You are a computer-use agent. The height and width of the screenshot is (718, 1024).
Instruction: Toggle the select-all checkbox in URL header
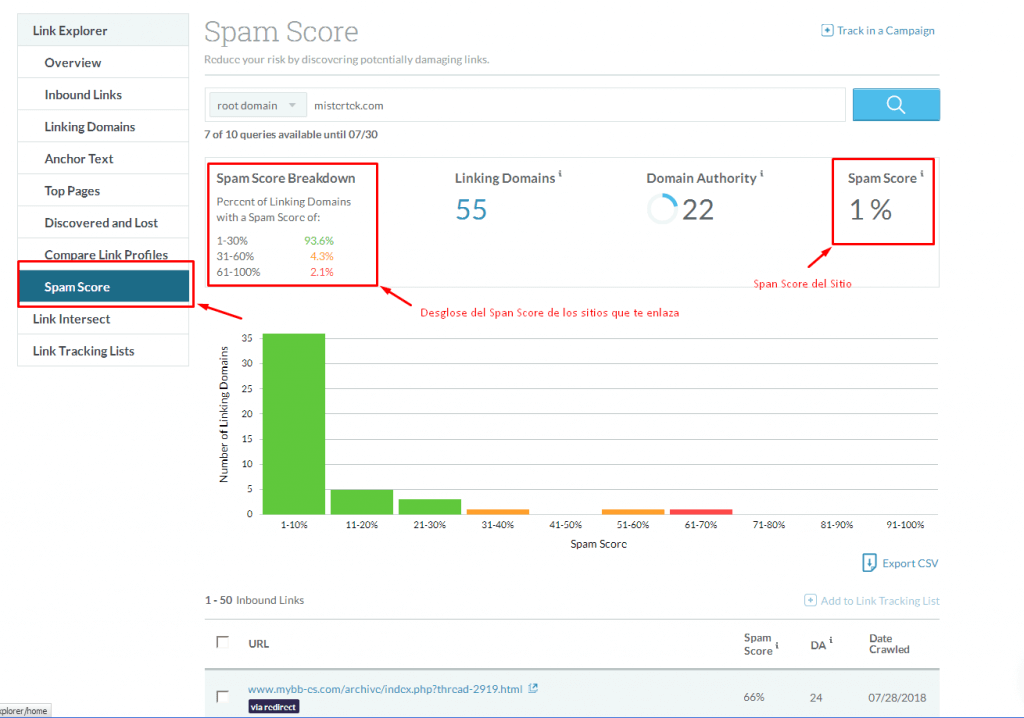tap(223, 643)
